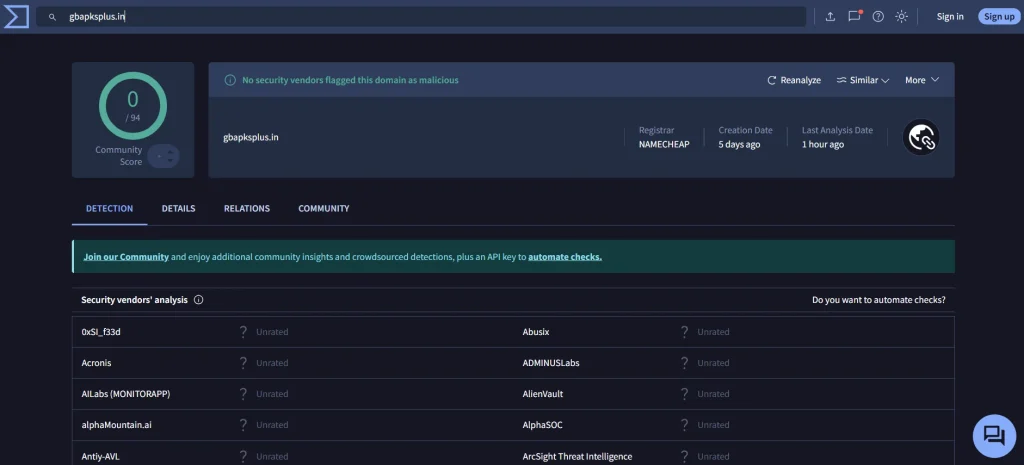
Task: Click the question mark icon for Abusix
Action: click(x=684, y=332)
